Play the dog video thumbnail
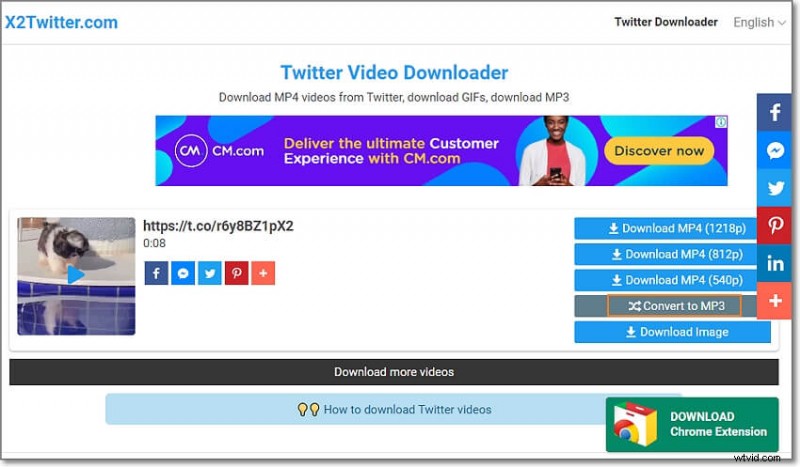800x467 pixels. point(76,276)
